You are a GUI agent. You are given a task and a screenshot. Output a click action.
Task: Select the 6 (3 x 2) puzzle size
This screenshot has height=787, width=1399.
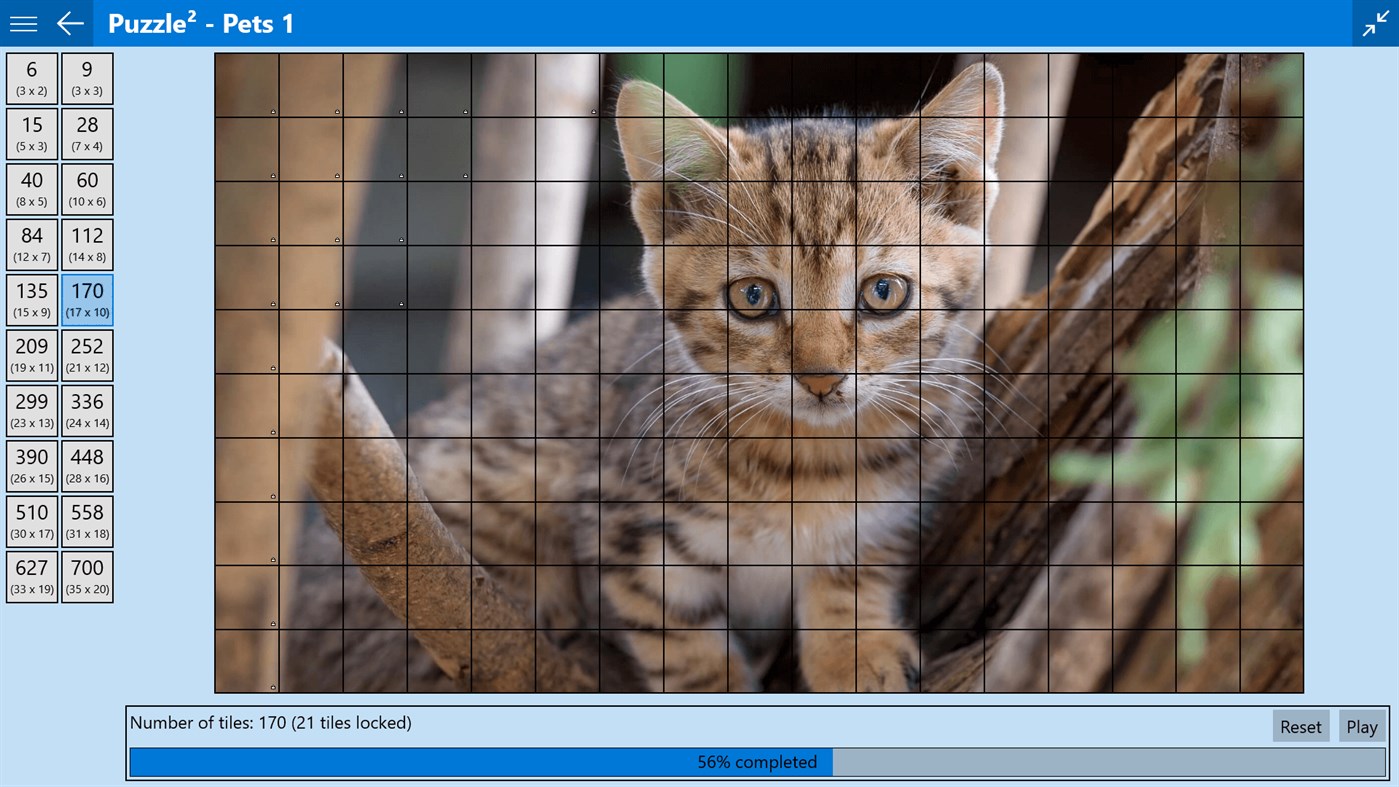pos(31,77)
